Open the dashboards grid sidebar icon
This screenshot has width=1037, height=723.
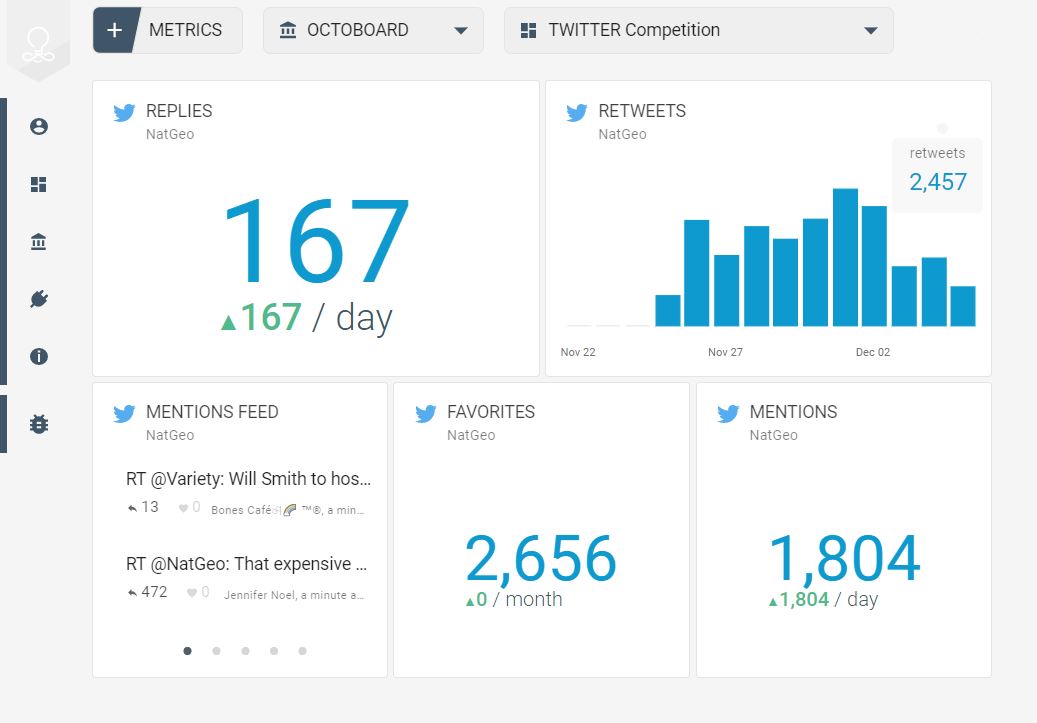pyautogui.click(x=39, y=184)
